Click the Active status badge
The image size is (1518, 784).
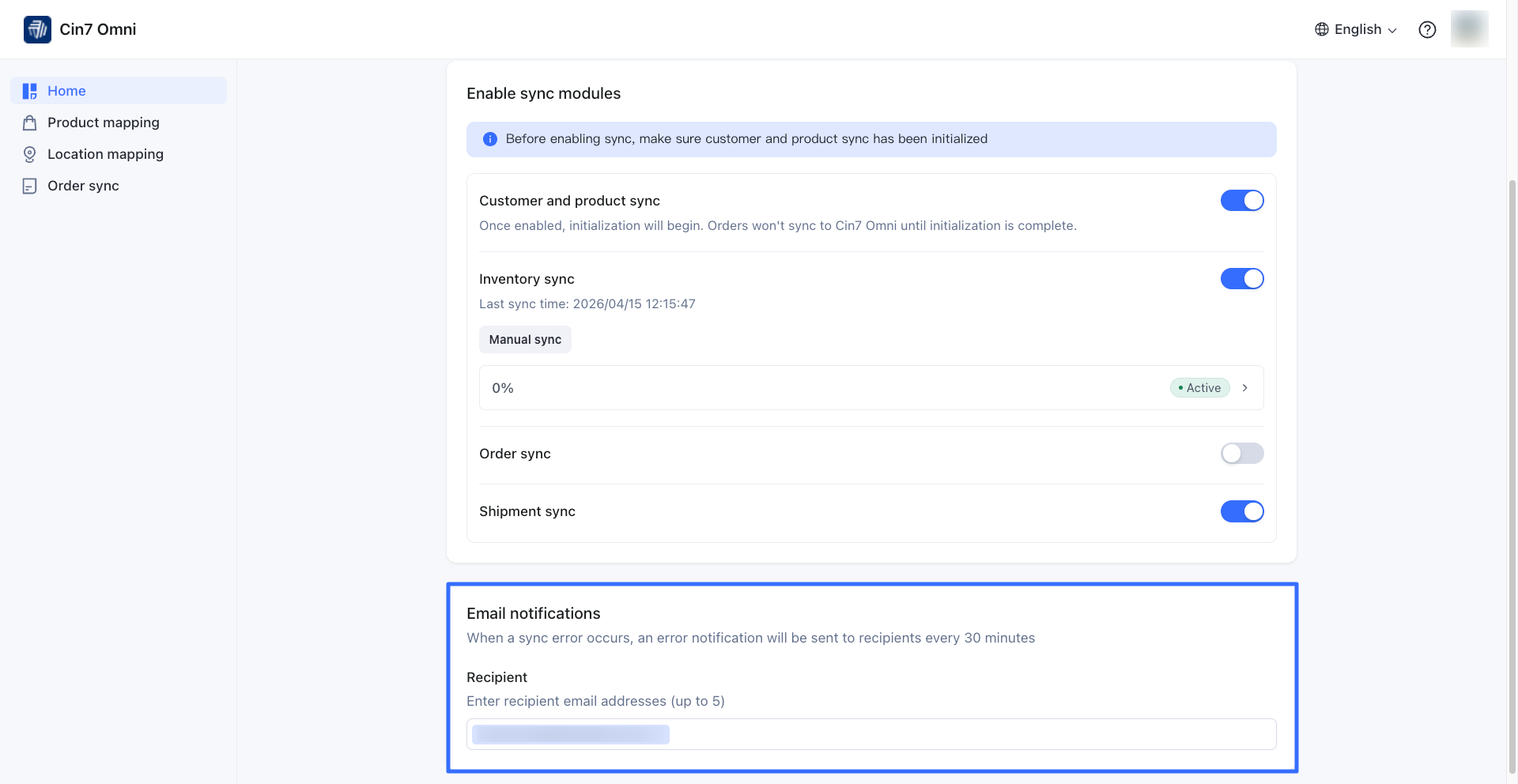click(x=1199, y=388)
